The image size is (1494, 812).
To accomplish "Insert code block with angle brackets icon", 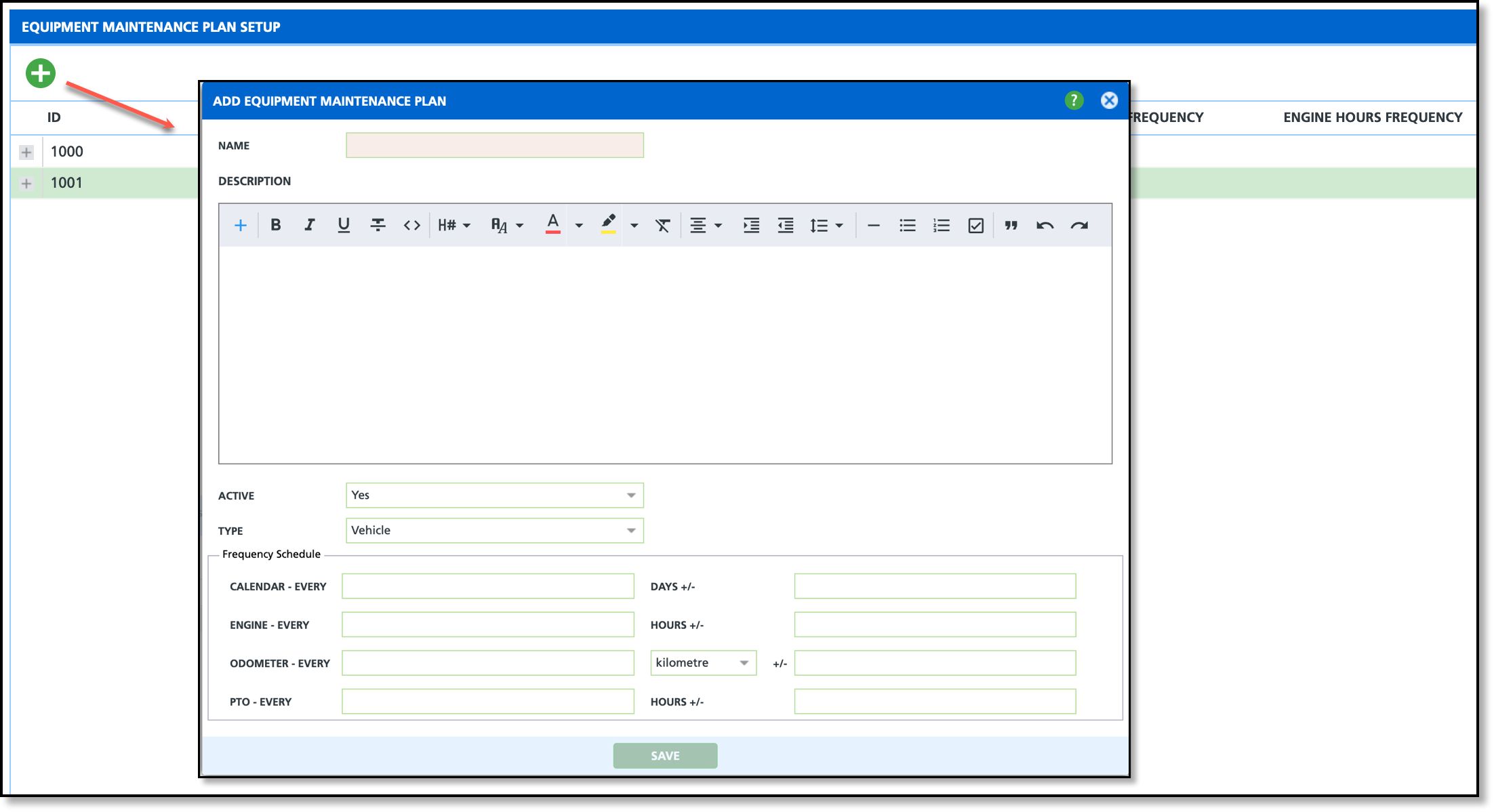I will pyautogui.click(x=411, y=225).
